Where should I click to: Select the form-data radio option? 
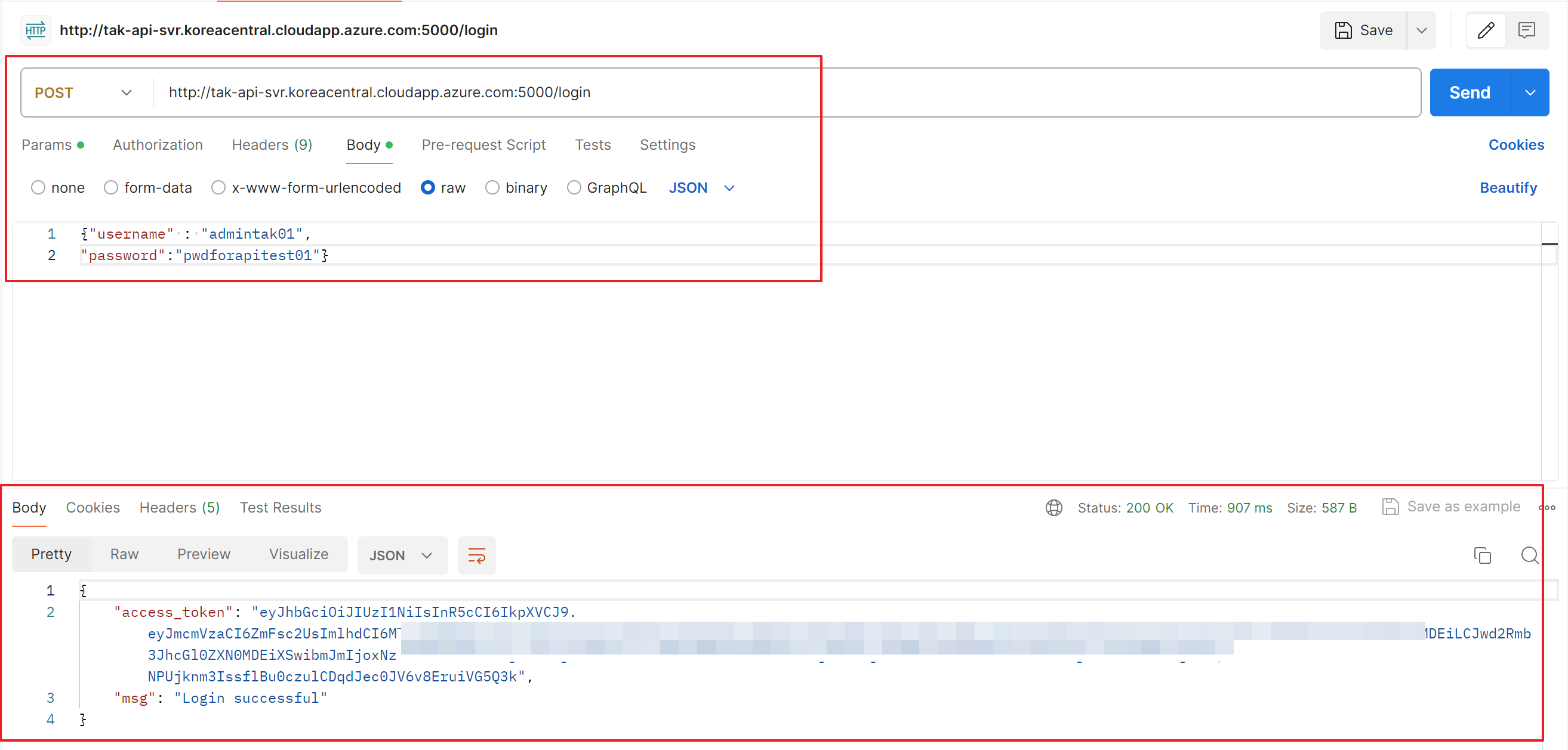[x=111, y=187]
